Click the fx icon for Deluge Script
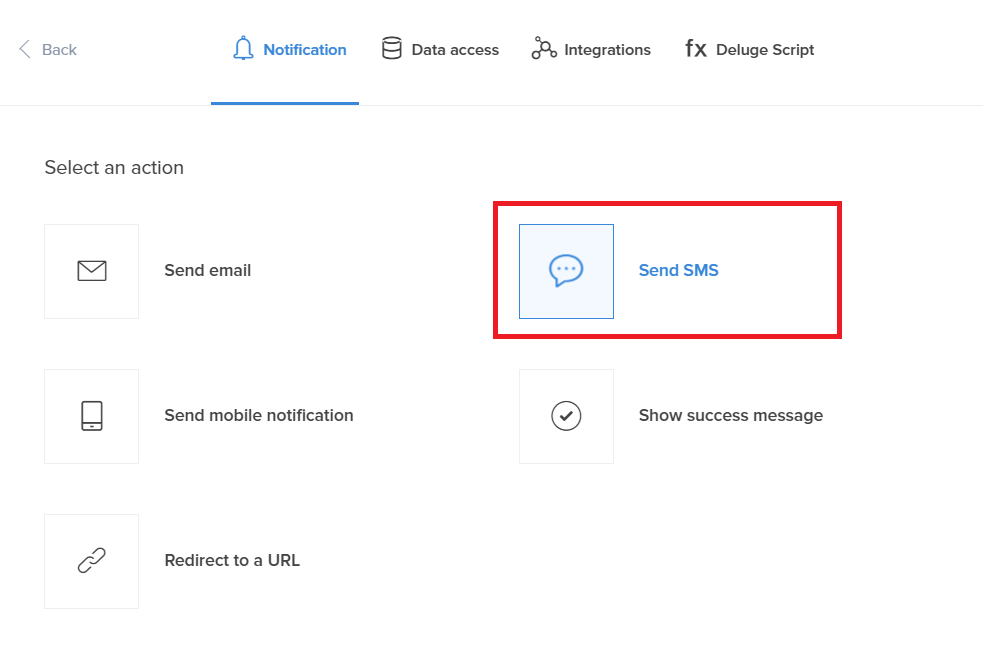This screenshot has height=649, width=983. pos(696,49)
